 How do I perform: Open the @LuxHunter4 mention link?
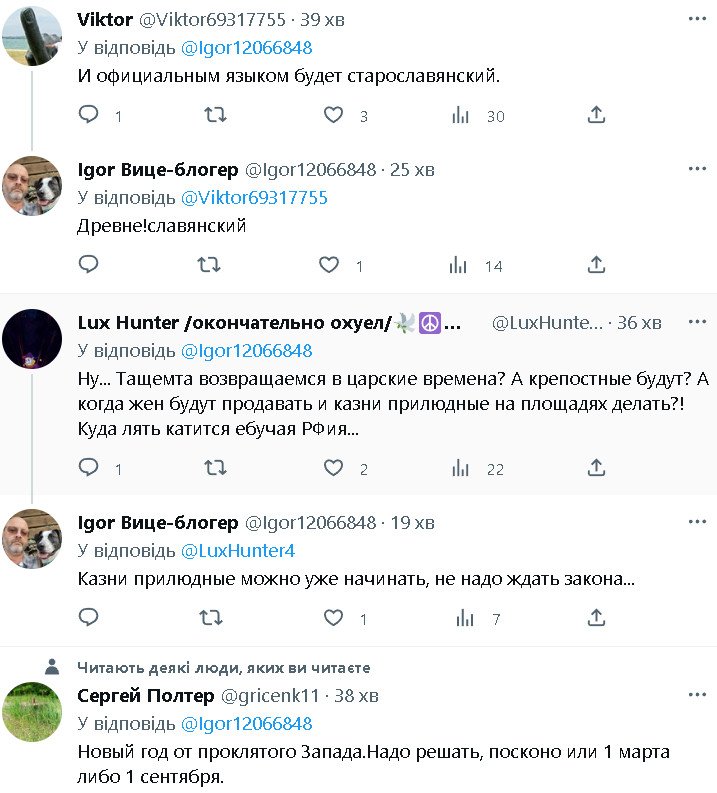click(237, 551)
